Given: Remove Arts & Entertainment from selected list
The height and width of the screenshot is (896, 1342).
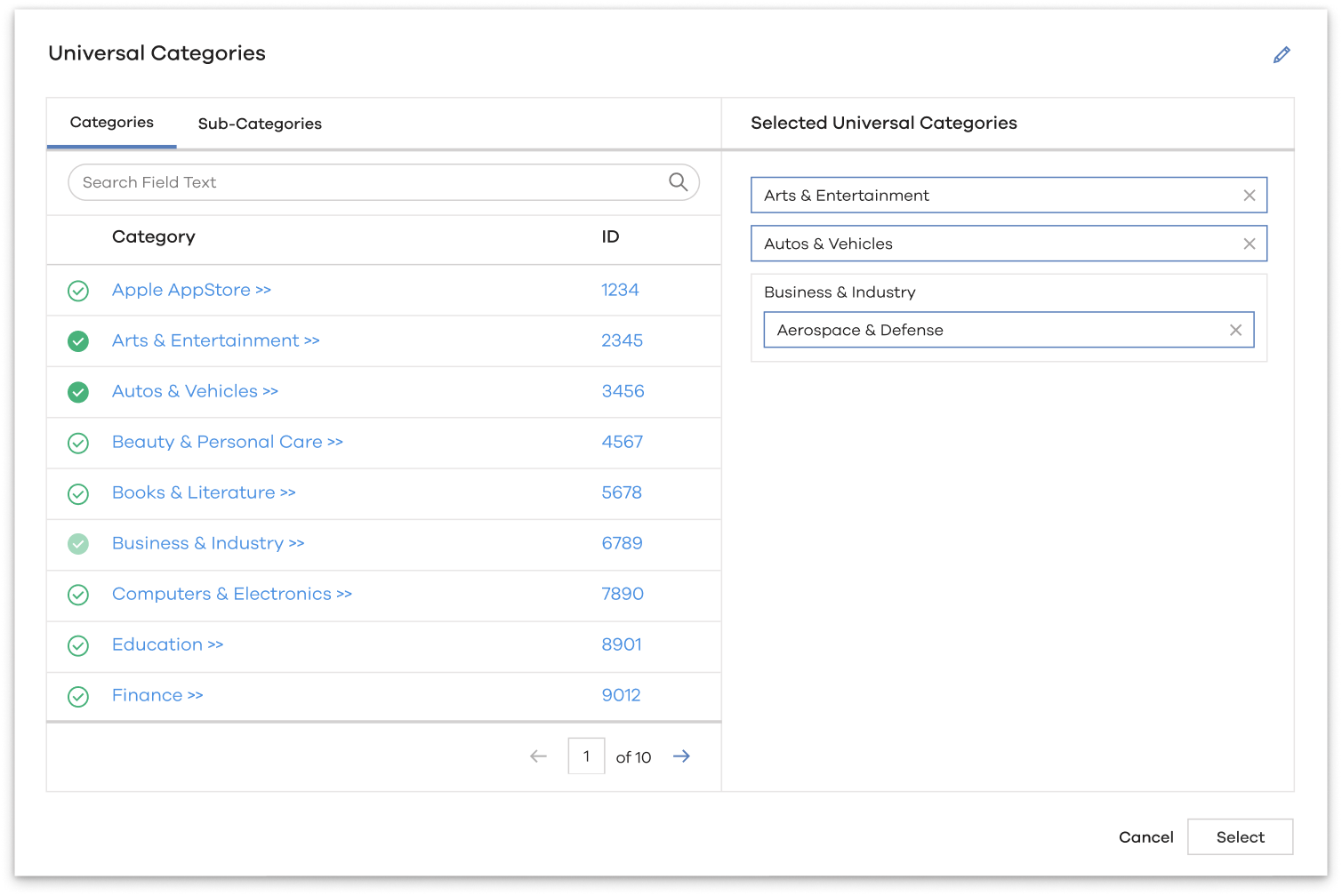Looking at the screenshot, I should click(x=1250, y=196).
